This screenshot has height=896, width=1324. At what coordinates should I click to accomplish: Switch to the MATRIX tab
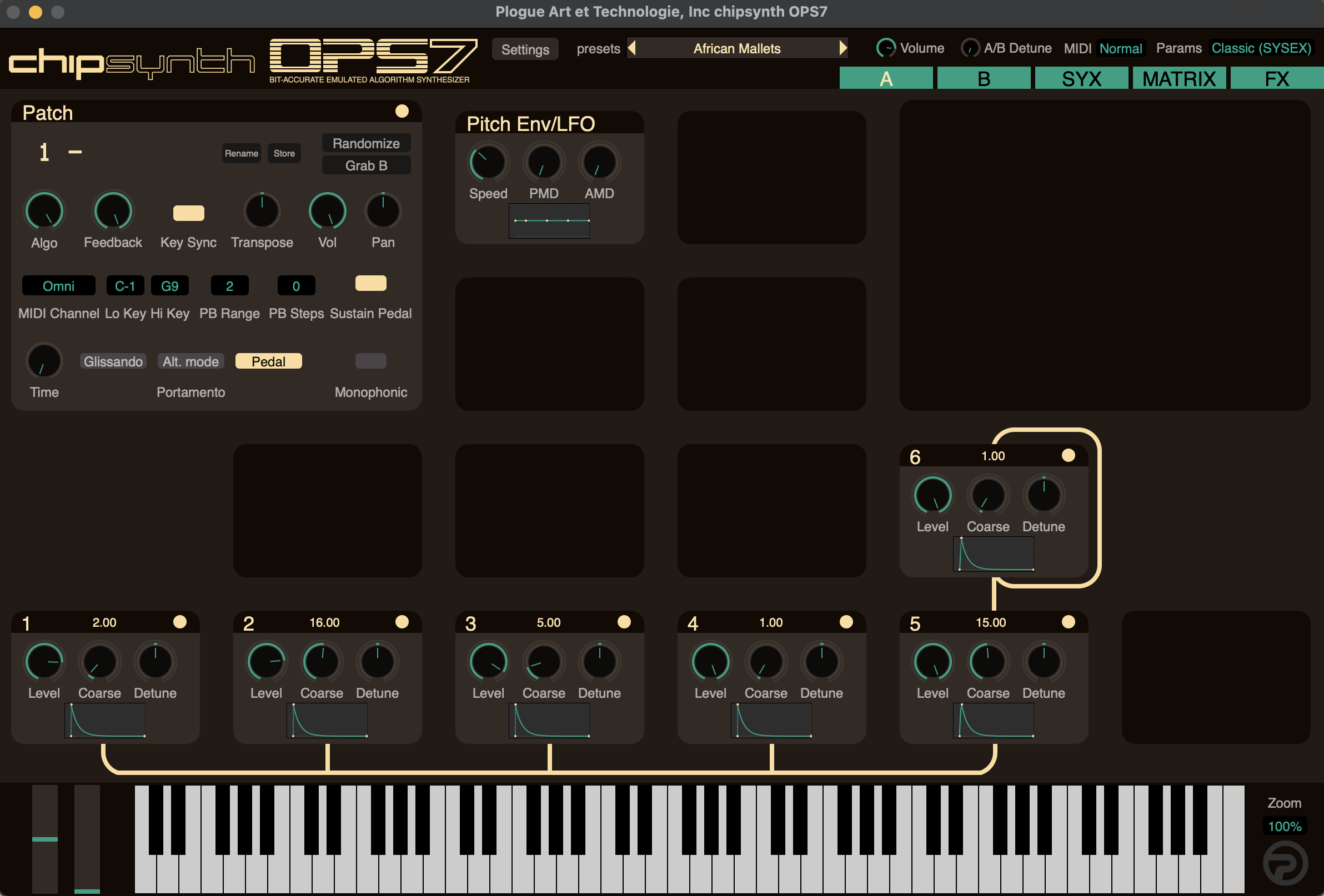1179,78
